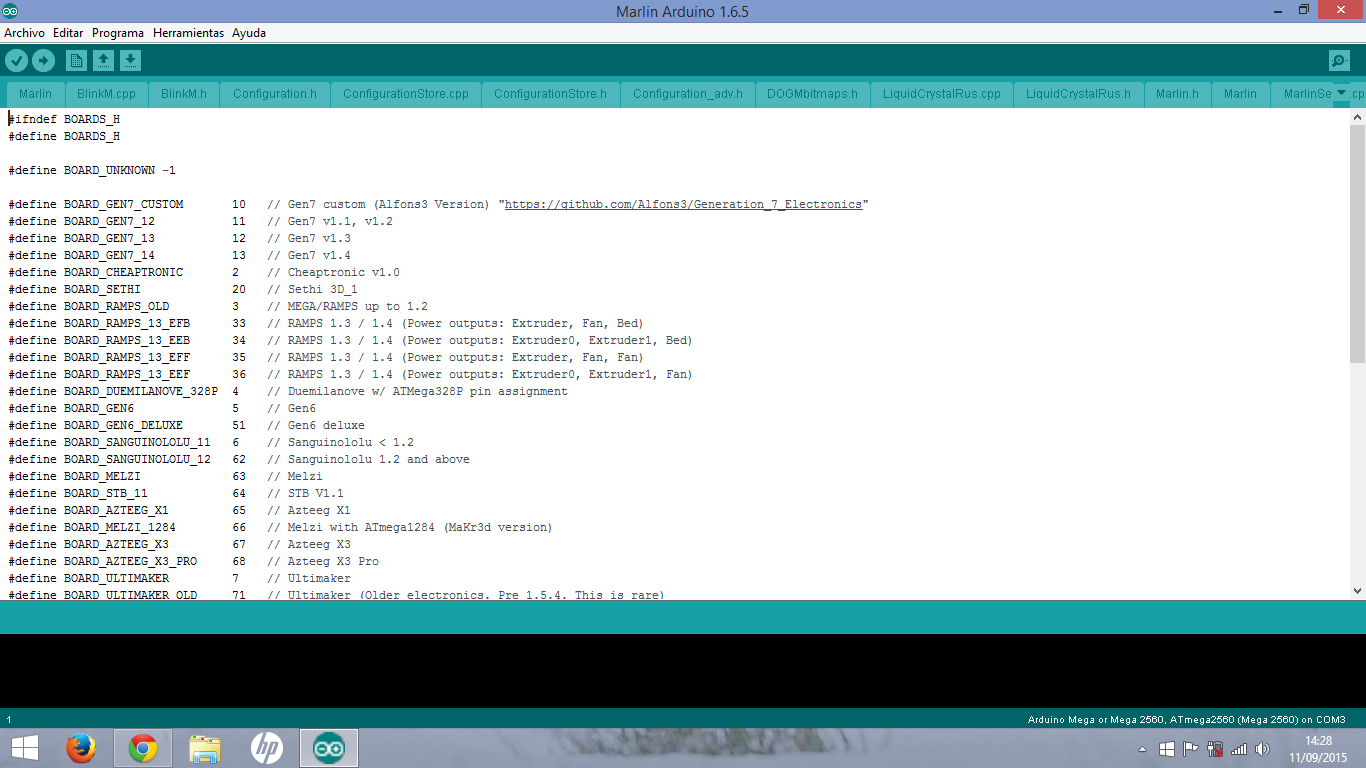This screenshot has width=1366, height=768.
Task: Open the HP app from the taskbar
Action: pos(267,748)
